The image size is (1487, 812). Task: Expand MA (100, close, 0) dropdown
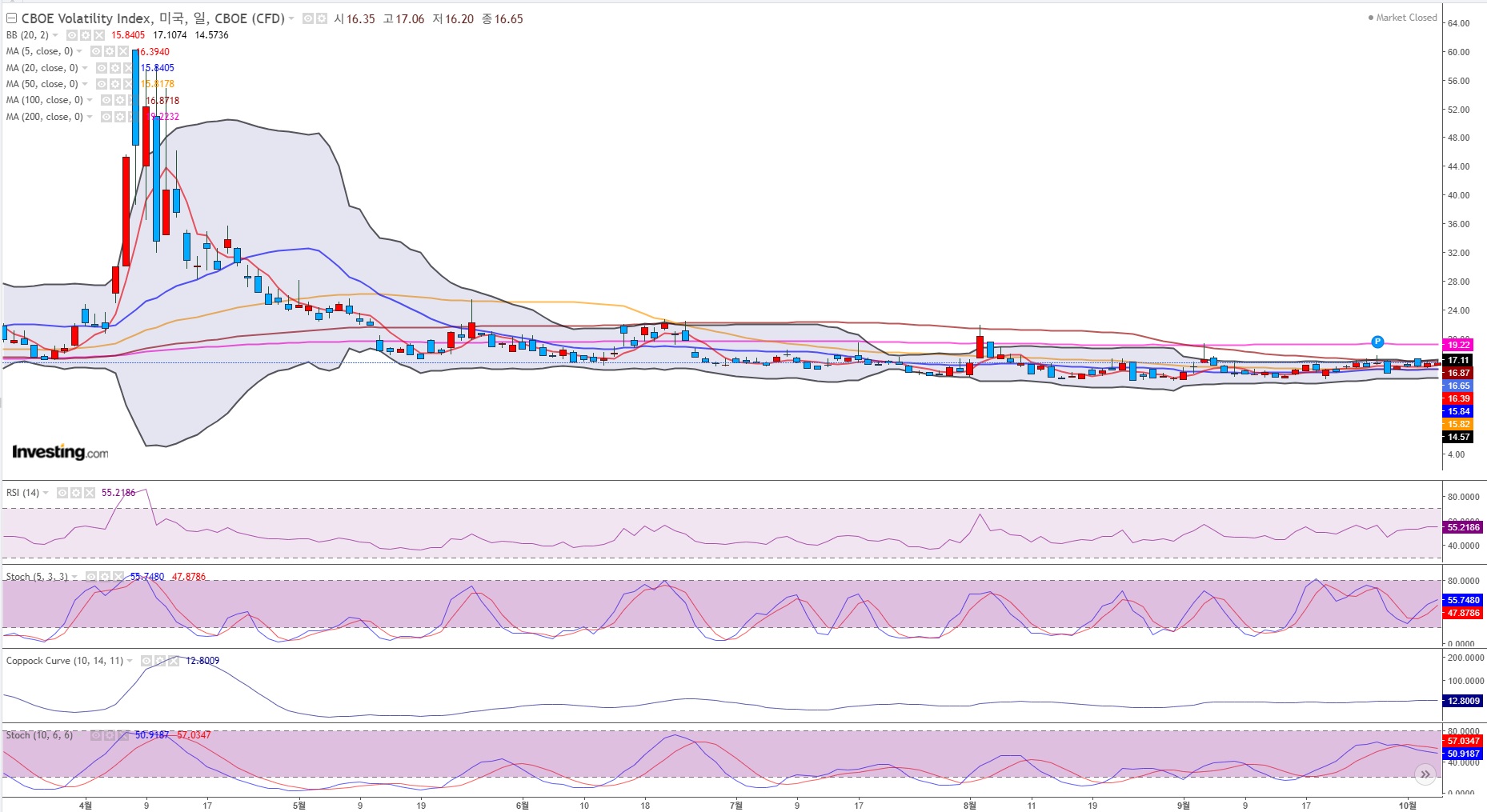coord(90,100)
